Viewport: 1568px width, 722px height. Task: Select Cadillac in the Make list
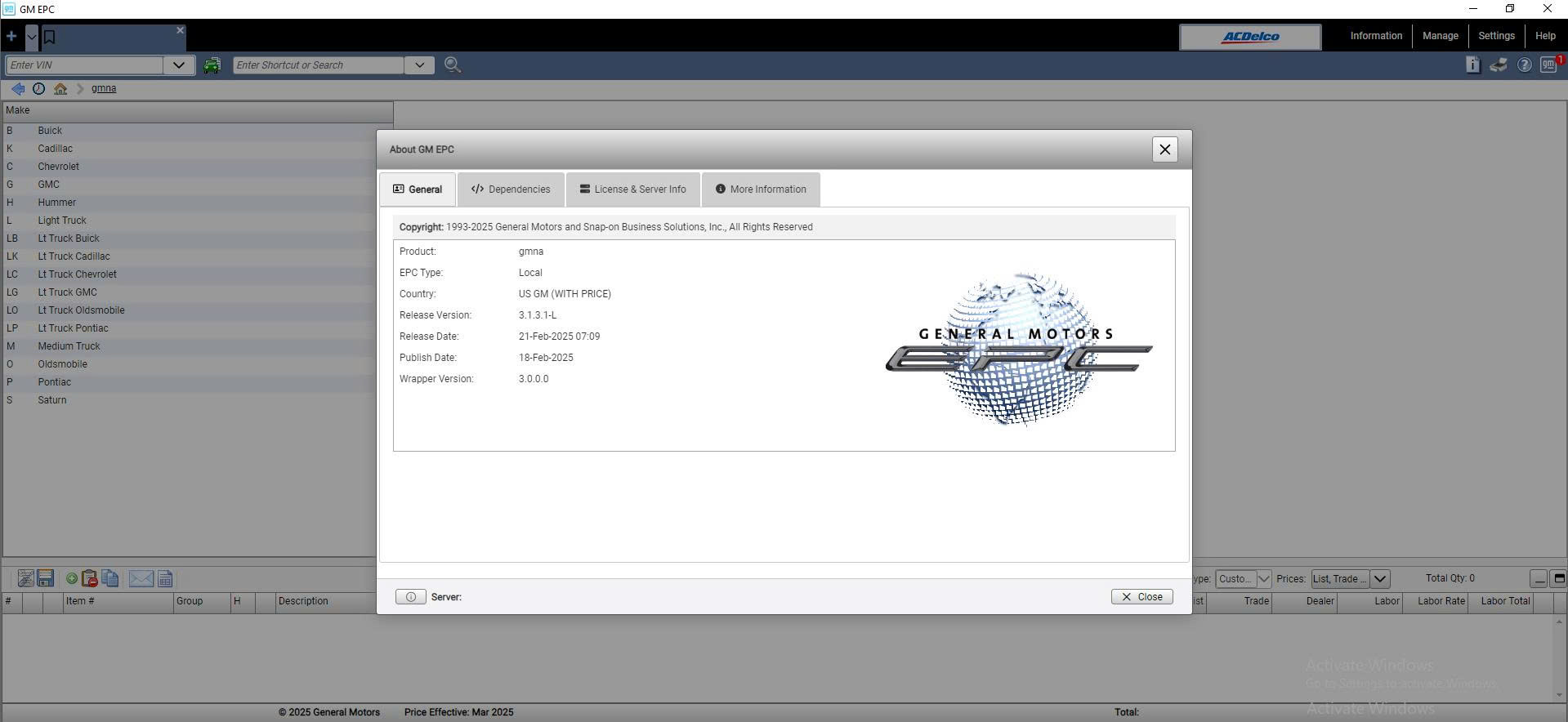pos(190,149)
